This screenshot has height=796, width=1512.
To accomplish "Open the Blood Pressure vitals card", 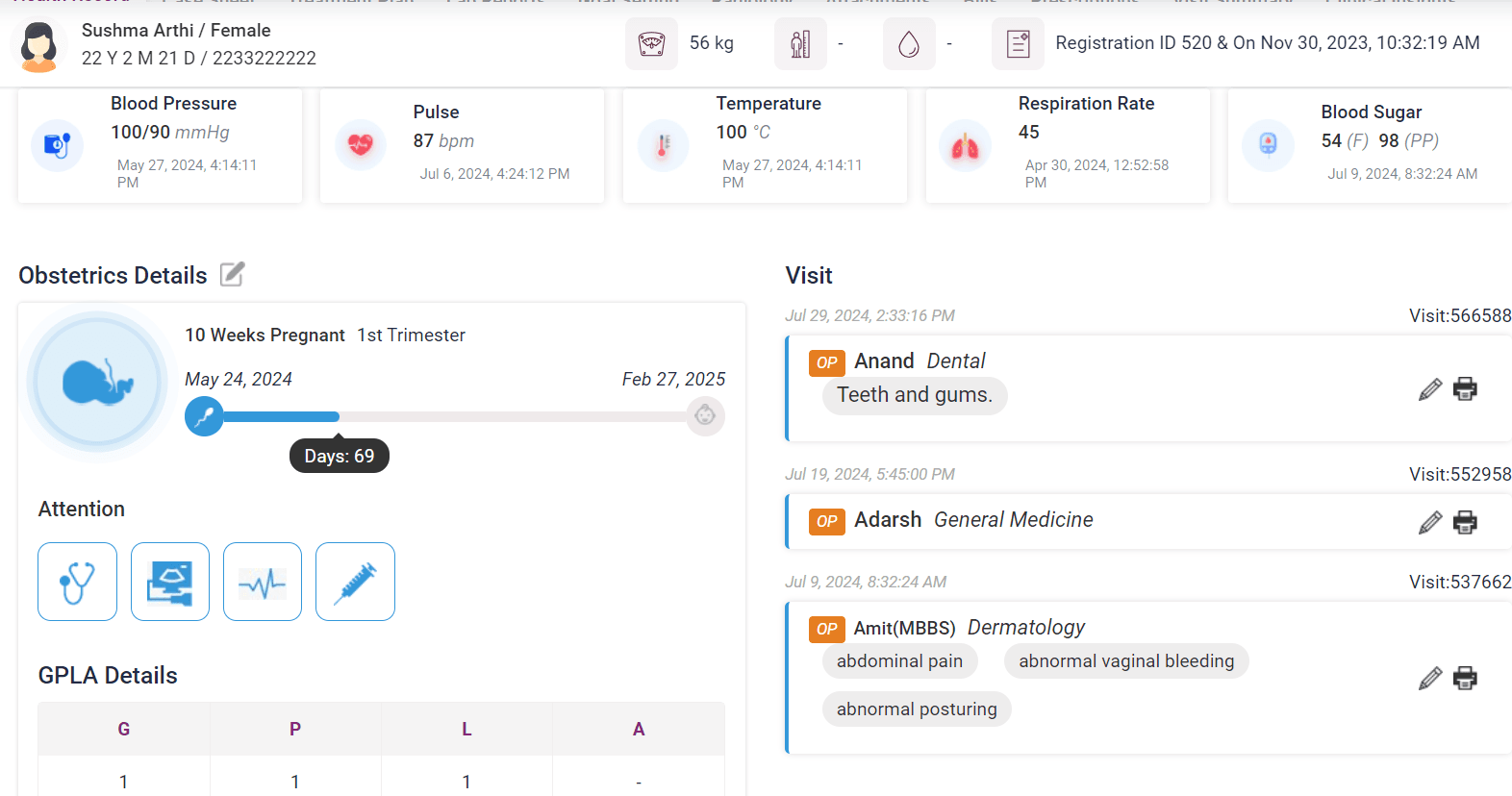I will tap(160, 145).
